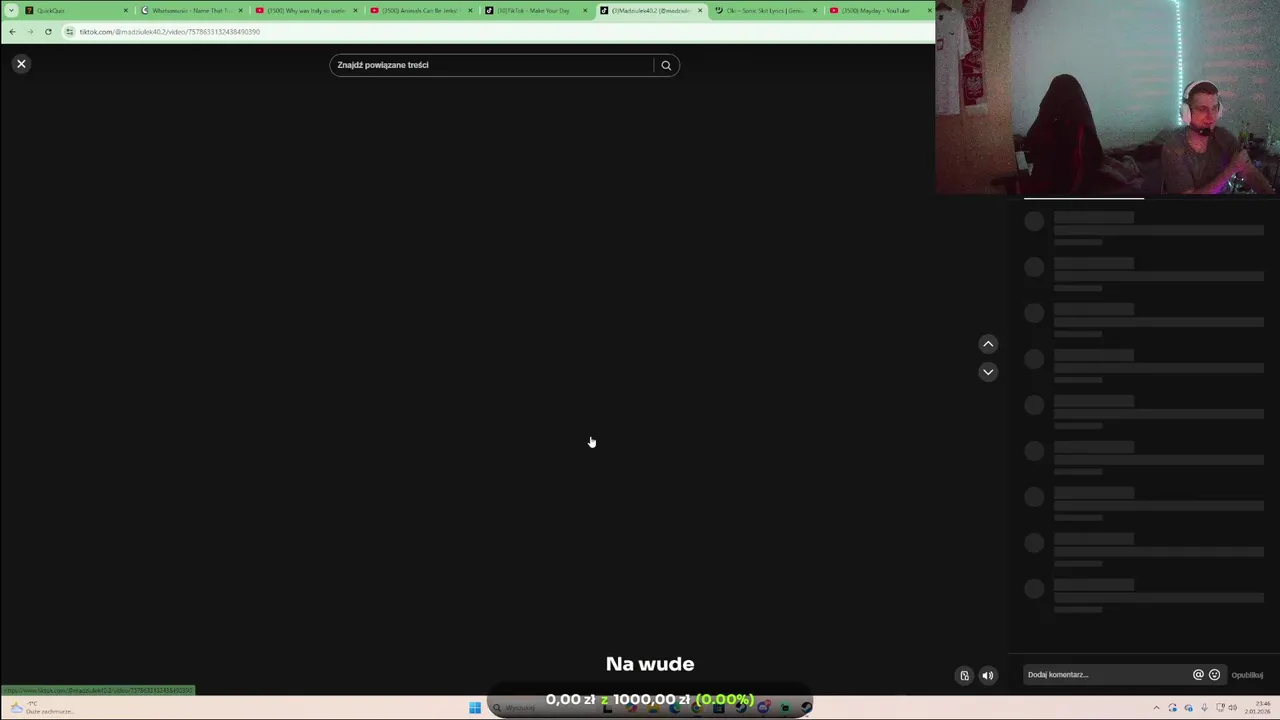Click the browser forward arrow

[30, 32]
